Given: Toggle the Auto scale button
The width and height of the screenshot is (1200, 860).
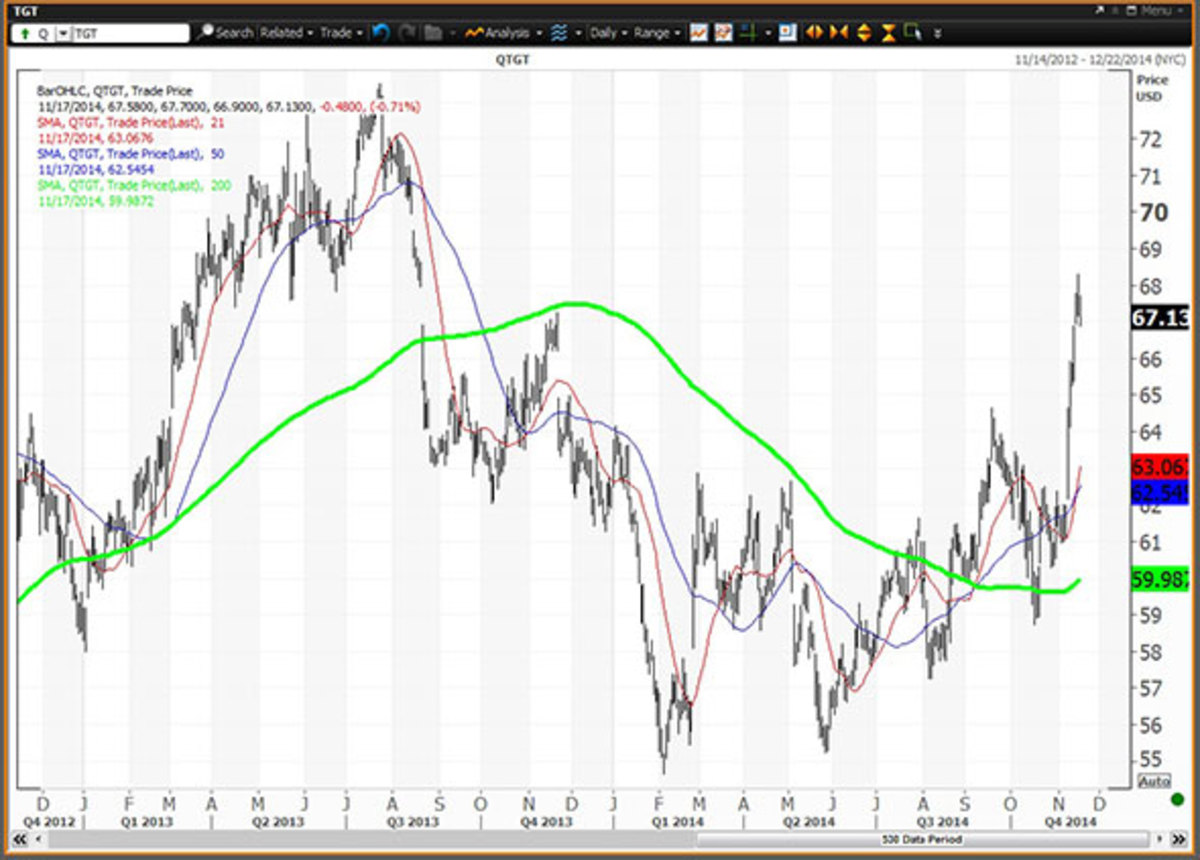Looking at the screenshot, I should coord(1153,781).
